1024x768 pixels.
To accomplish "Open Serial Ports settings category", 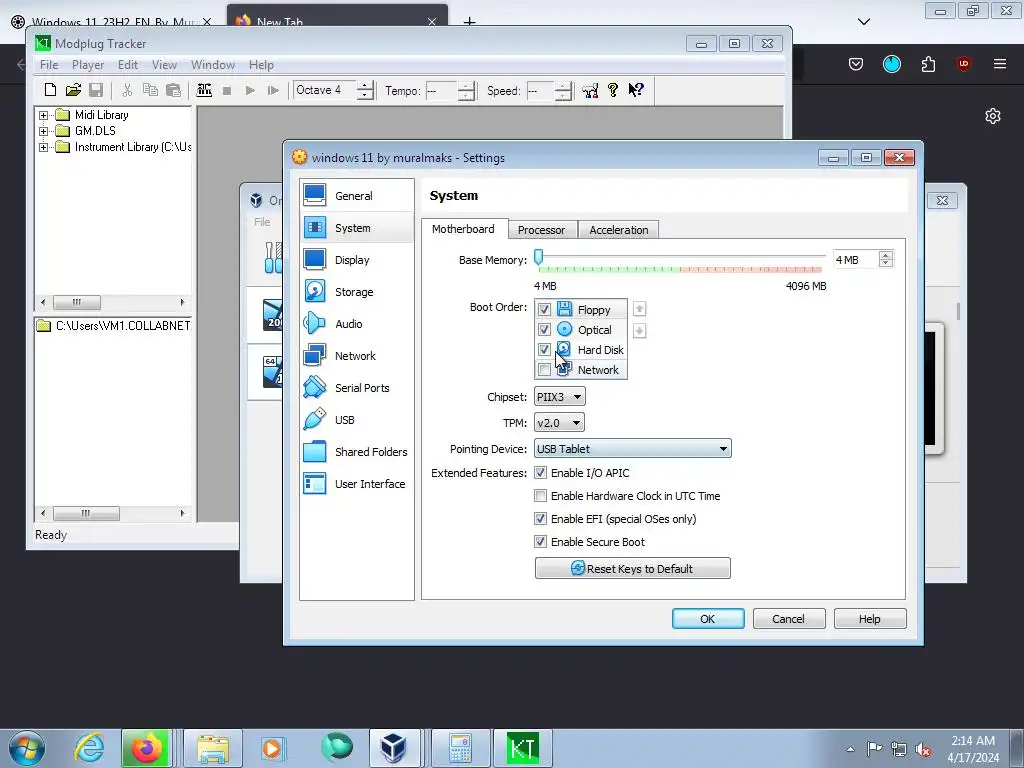I will tap(357, 388).
